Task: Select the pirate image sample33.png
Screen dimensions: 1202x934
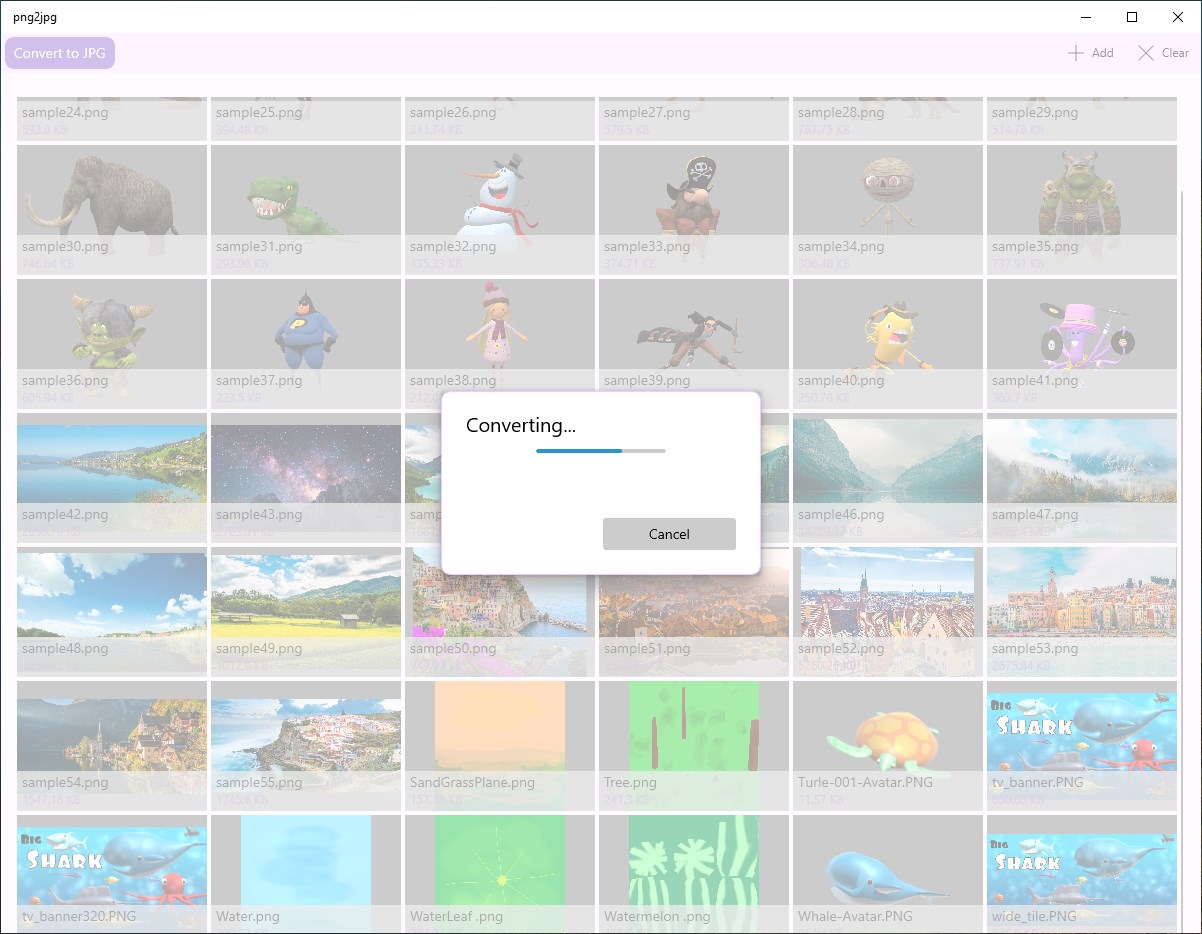Action: pyautogui.click(x=694, y=209)
